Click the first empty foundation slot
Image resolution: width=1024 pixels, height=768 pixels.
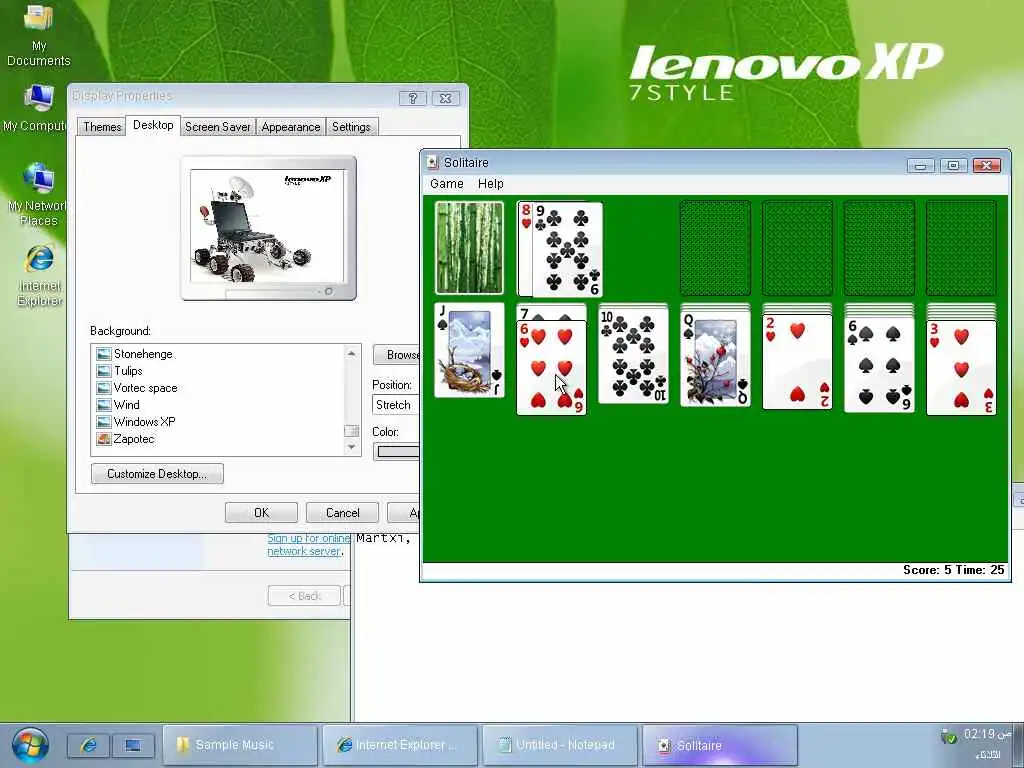click(x=715, y=248)
